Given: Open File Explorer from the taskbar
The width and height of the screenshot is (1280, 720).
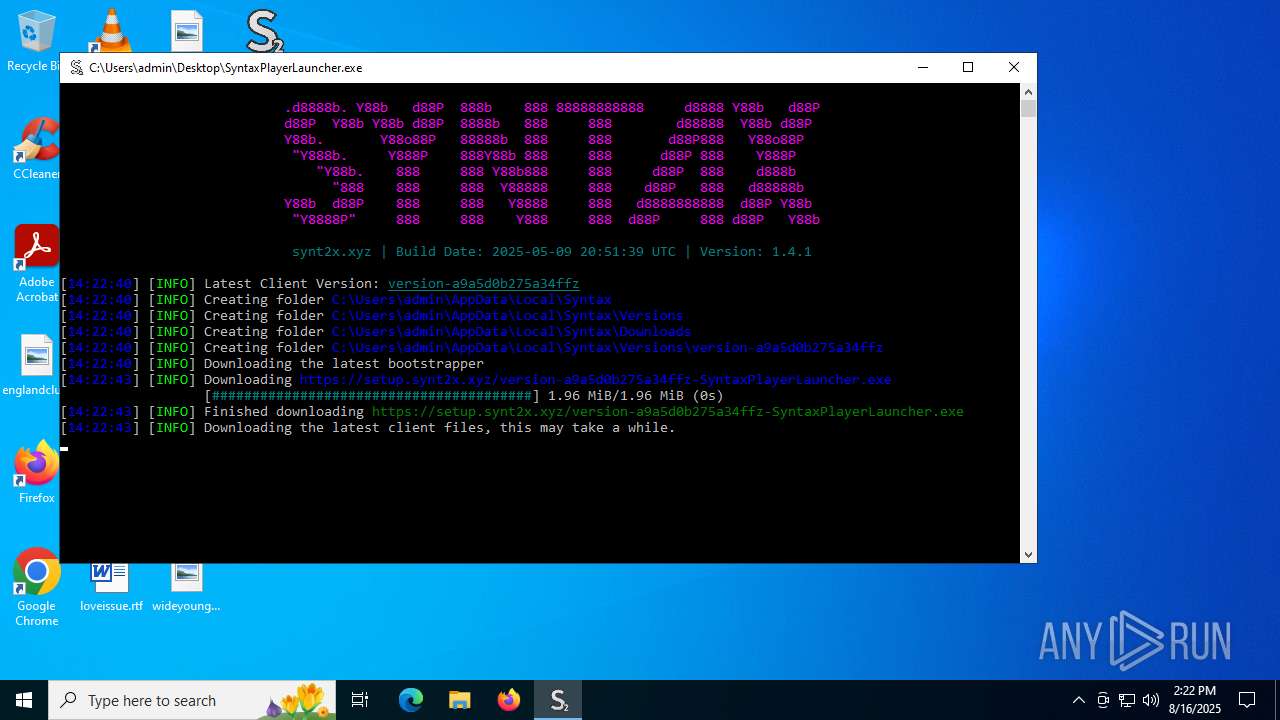Looking at the screenshot, I should 460,700.
